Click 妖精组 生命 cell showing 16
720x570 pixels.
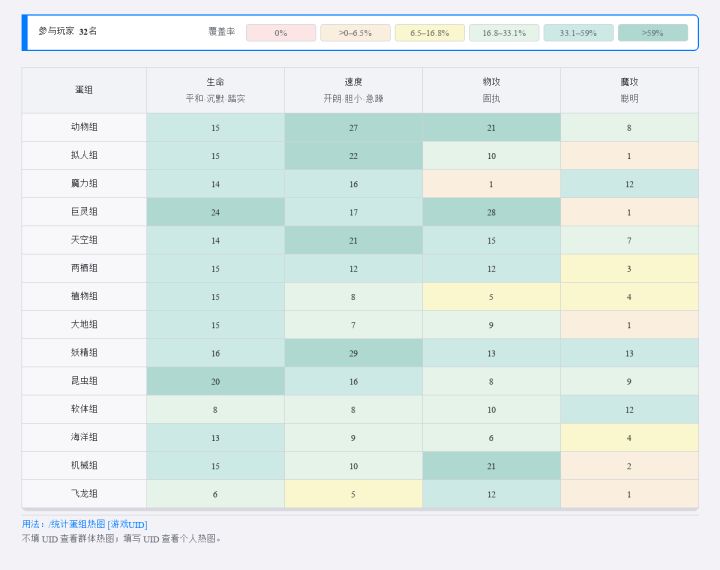point(215,353)
